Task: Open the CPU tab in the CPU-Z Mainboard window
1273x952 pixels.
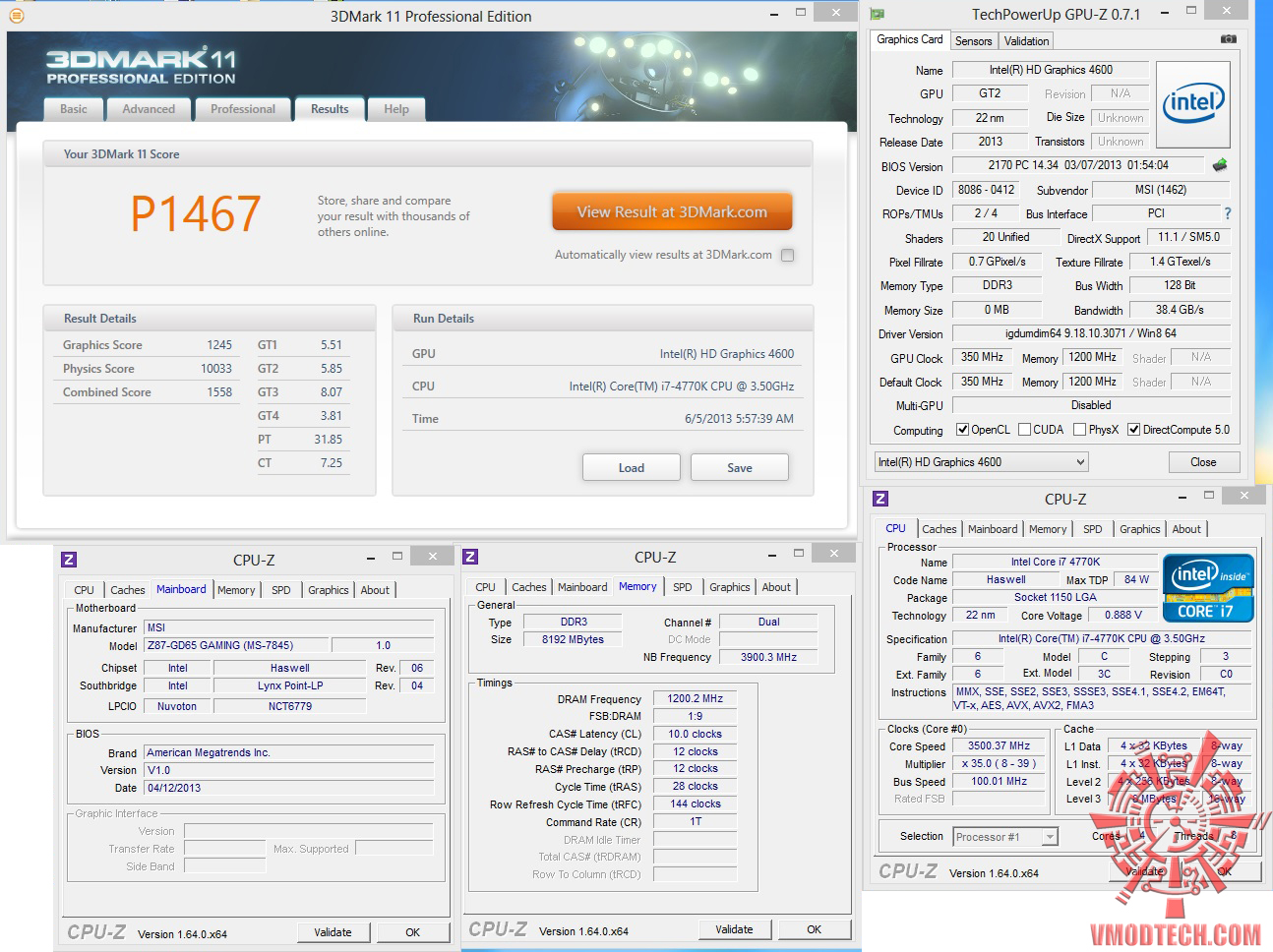Action: [85, 590]
